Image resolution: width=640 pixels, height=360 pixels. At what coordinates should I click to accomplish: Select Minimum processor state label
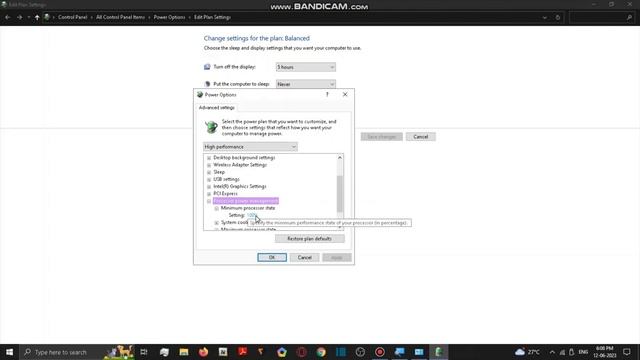tap(248, 208)
